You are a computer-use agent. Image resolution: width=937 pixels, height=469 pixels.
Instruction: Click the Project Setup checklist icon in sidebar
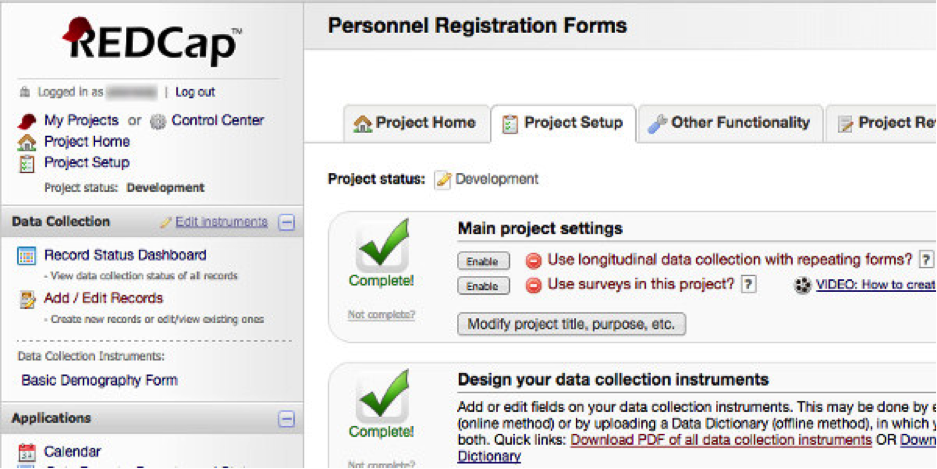(x=27, y=163)
